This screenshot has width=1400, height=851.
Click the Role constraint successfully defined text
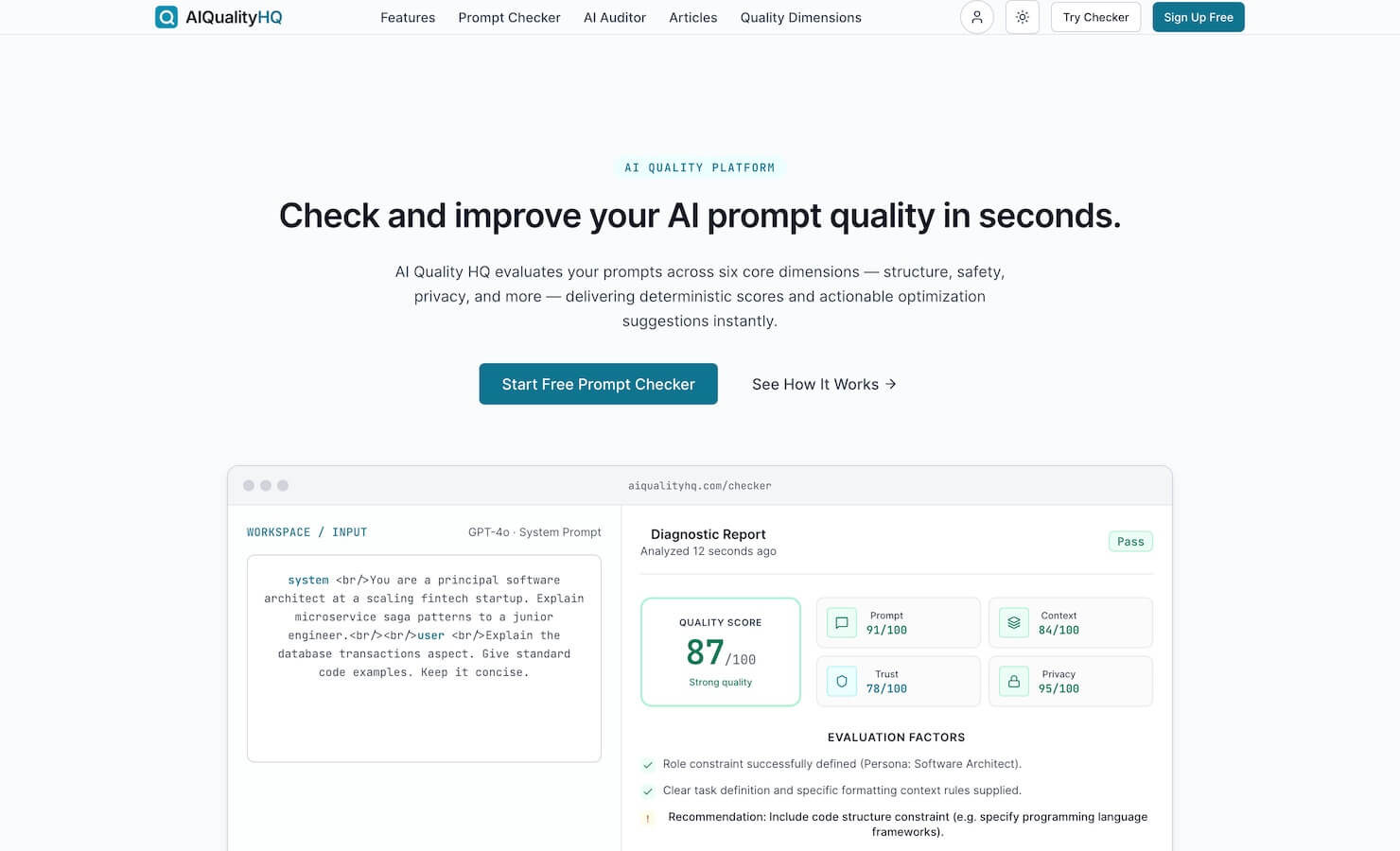click(x=842, y=764)
